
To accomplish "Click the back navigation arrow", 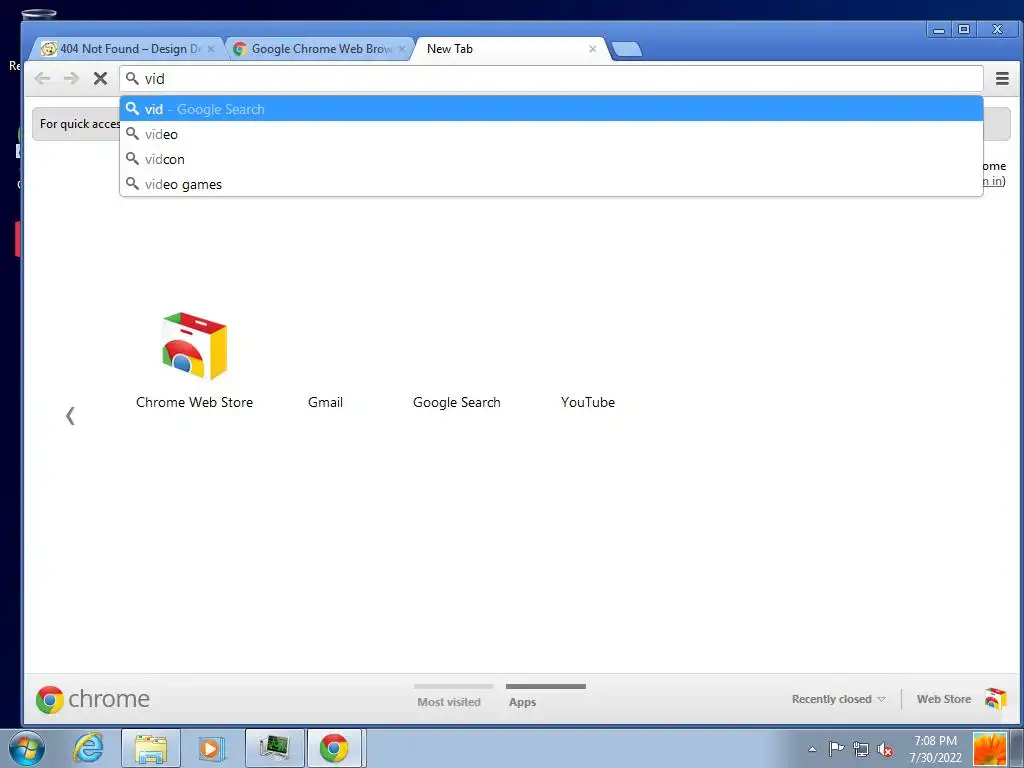I will (x=42, y=78).
